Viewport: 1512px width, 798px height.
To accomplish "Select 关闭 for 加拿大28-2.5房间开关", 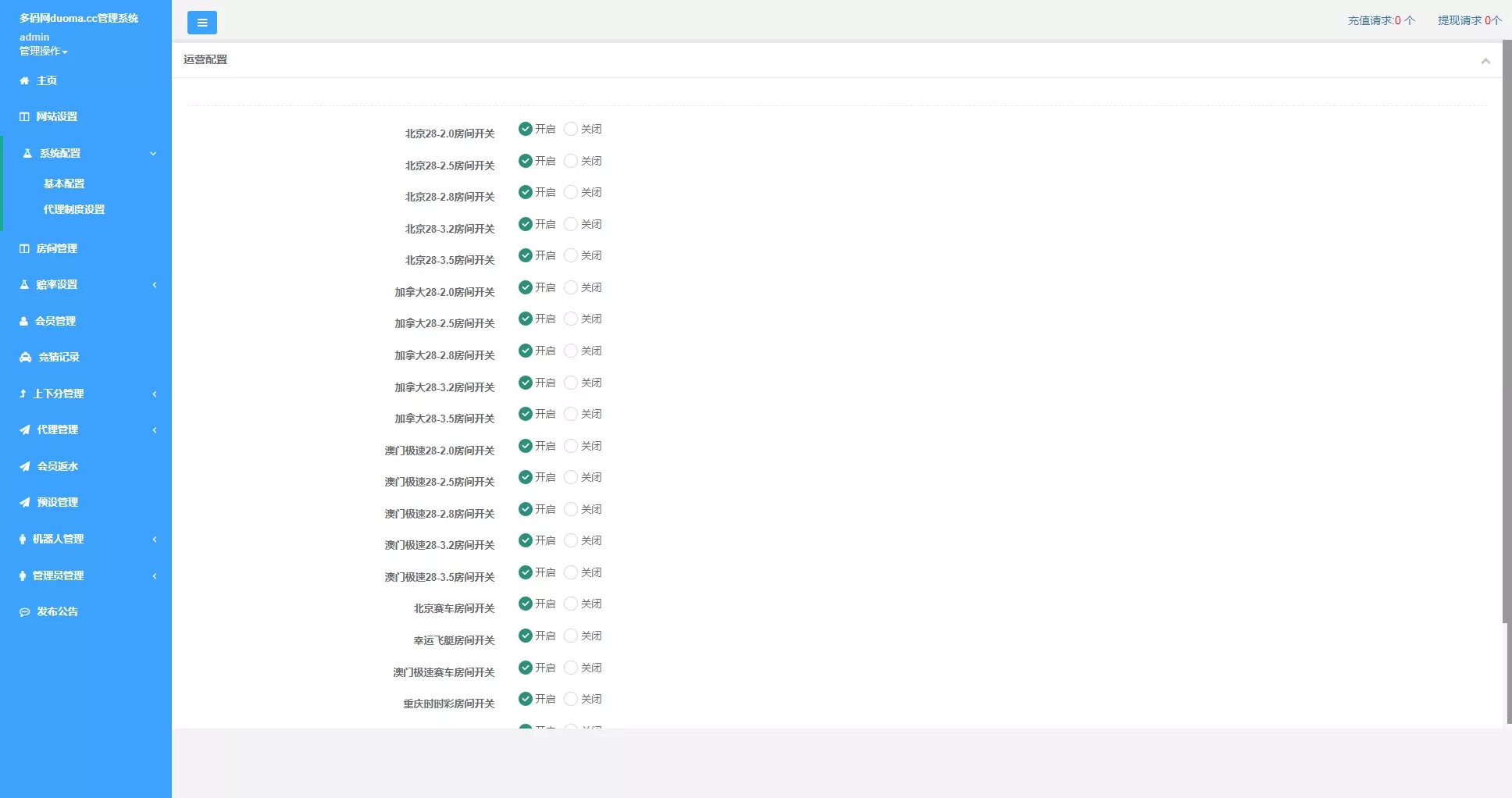I will 570,319.
